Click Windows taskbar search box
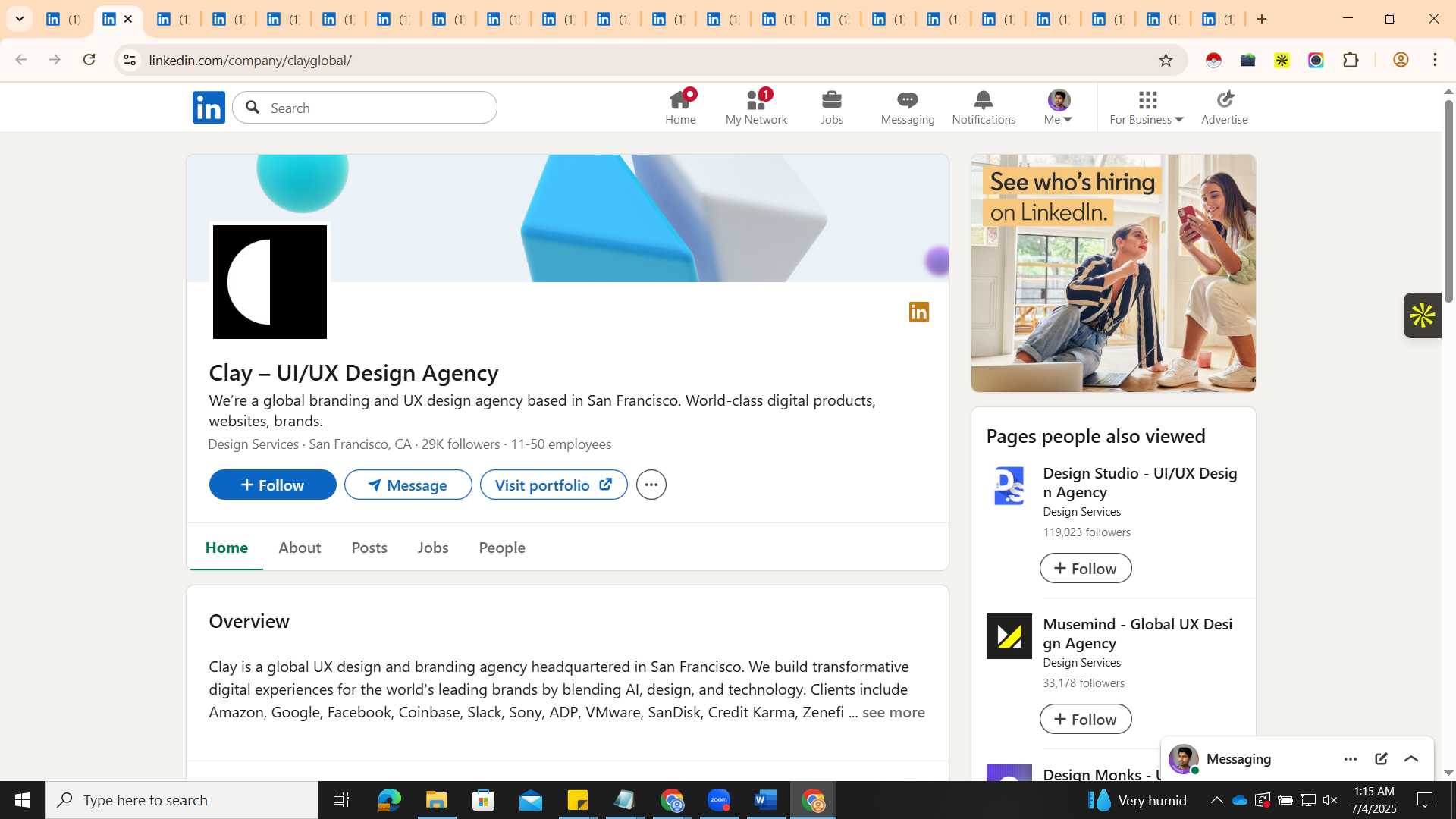The width and height of the screenshot is (1456, 819). tap(182, 800)
